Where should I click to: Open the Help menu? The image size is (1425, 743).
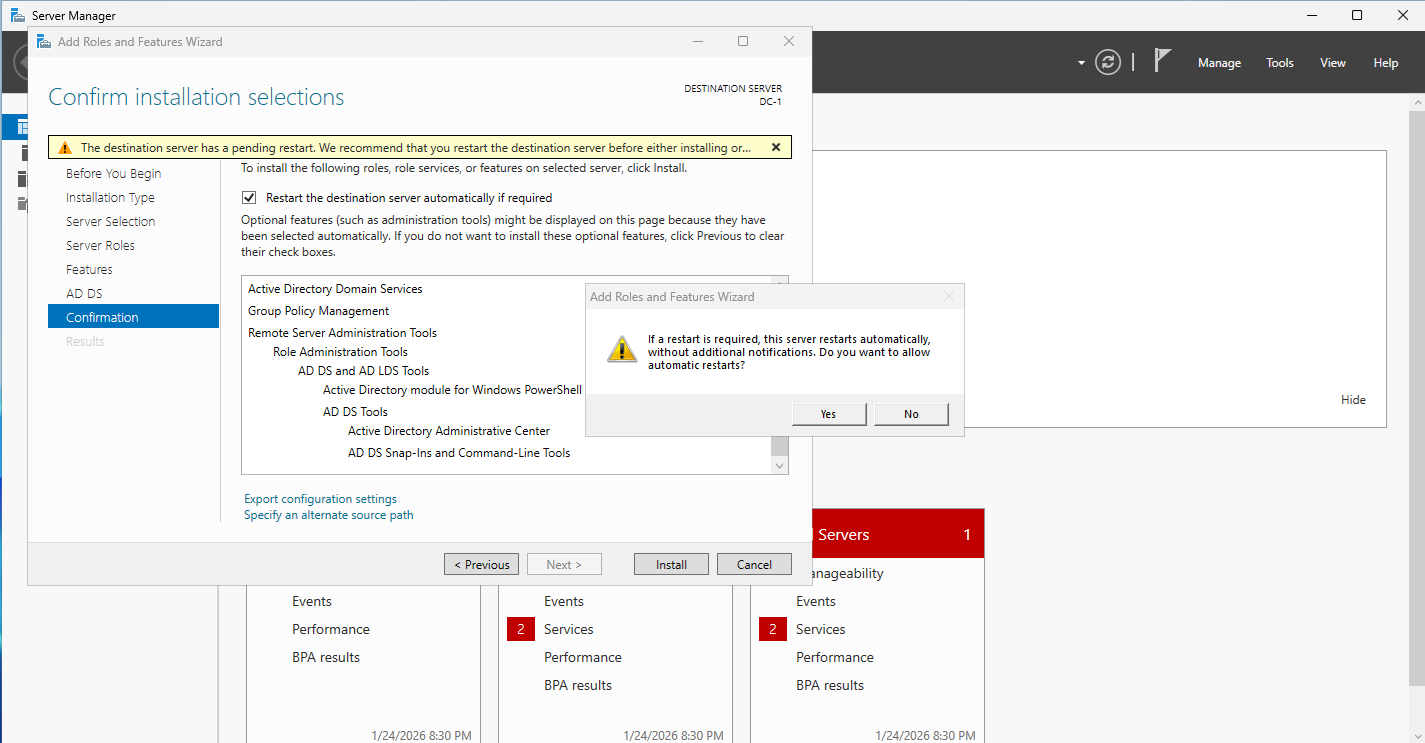tap(1386, 63)
